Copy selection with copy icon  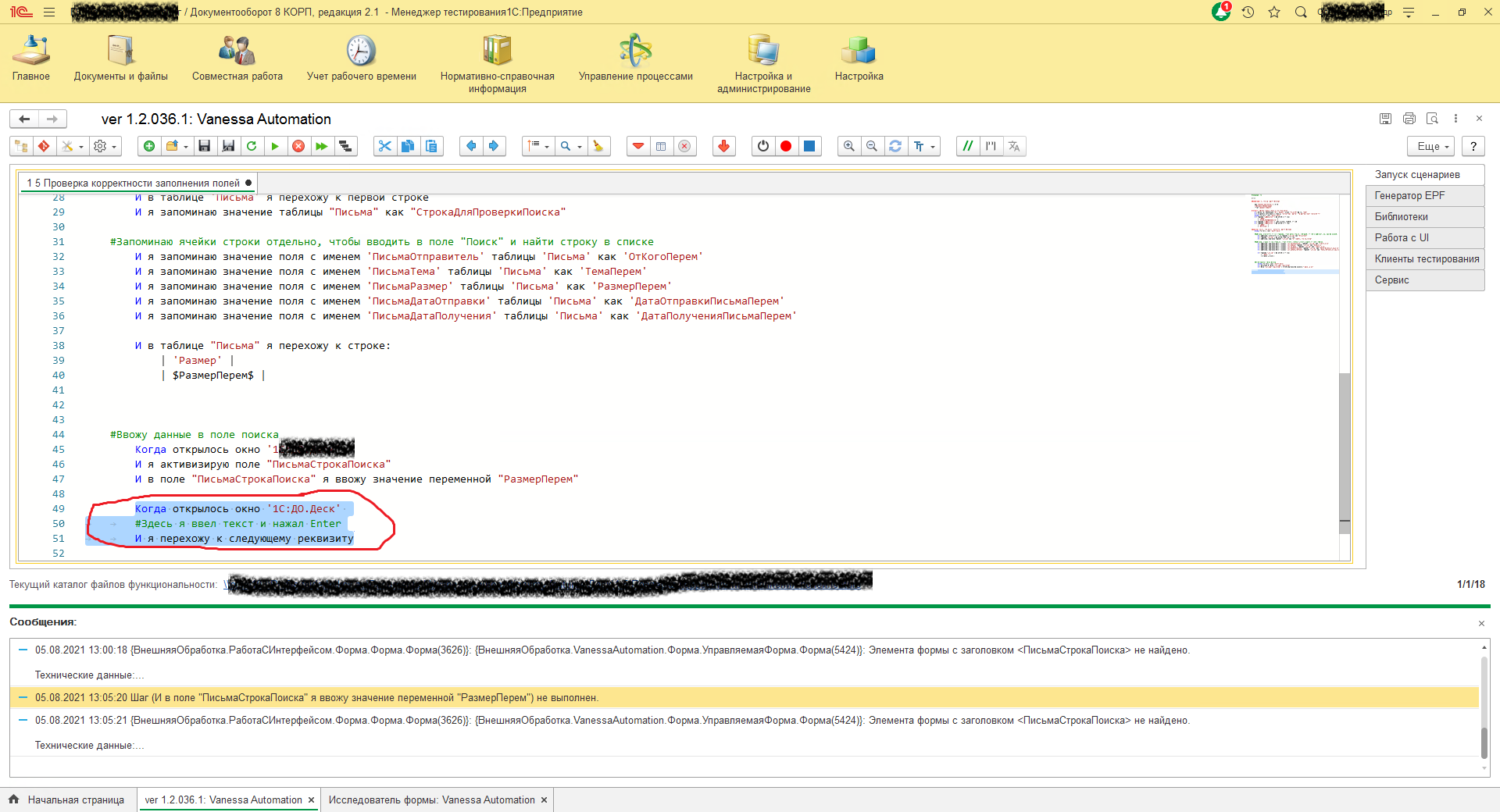click(x=408, y=146)
